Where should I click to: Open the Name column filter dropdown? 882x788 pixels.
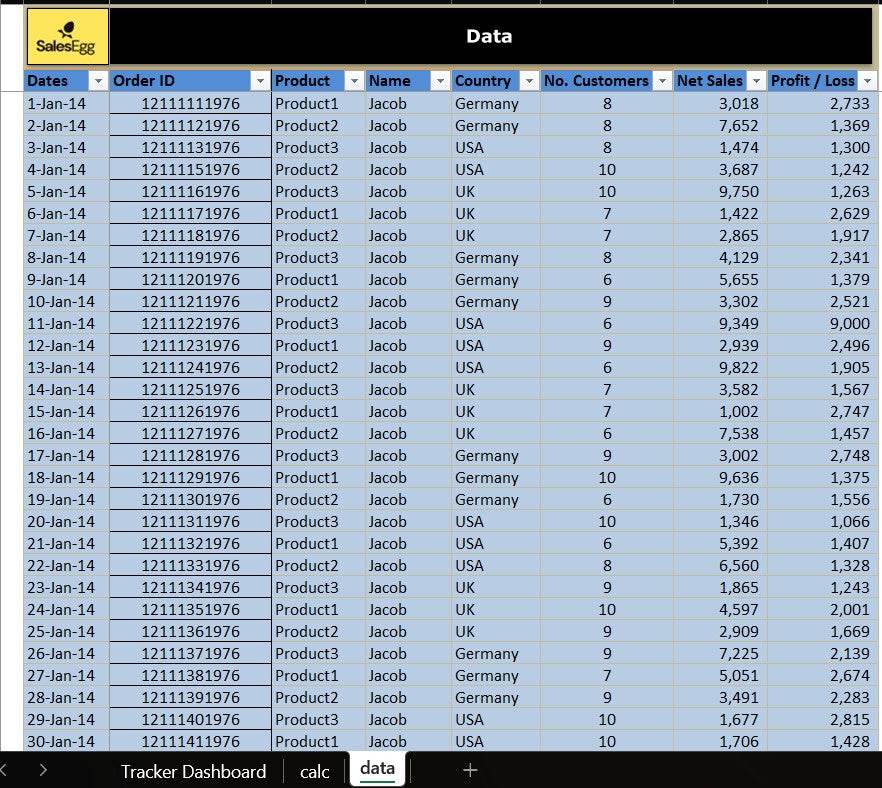pyautogui.click(x=440, y=81)
